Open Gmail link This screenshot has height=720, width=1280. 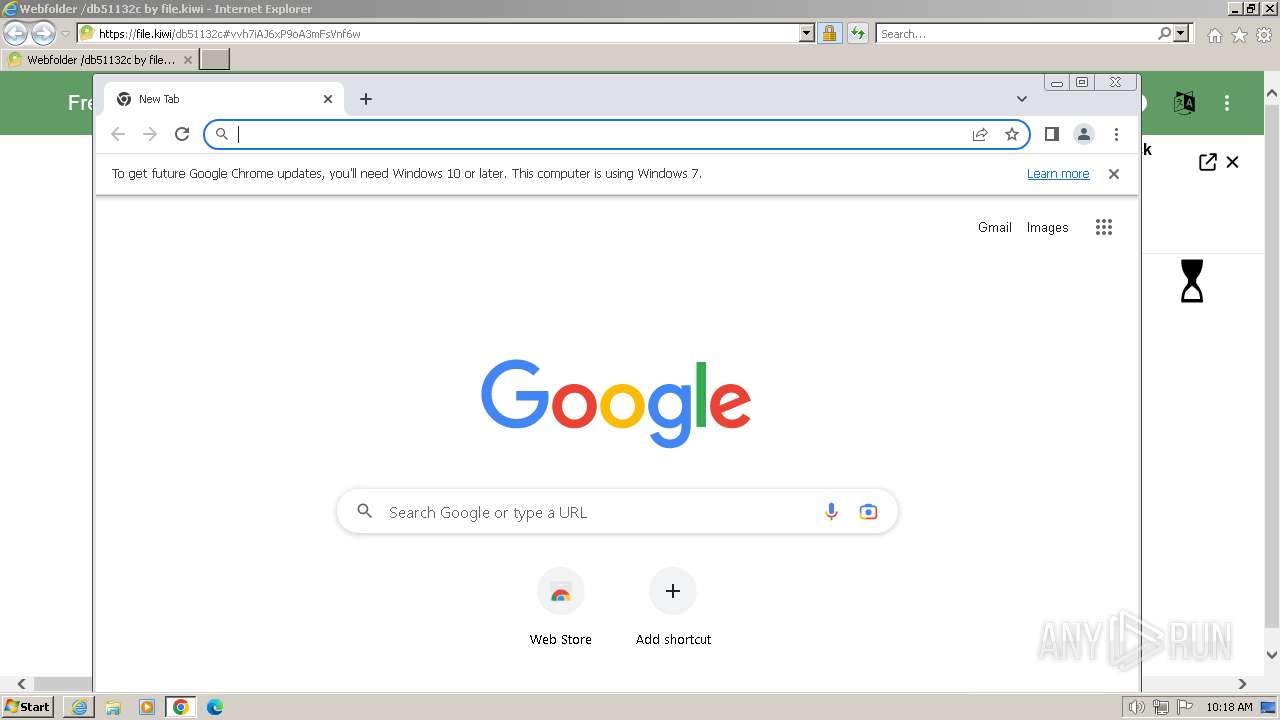coord(995,228)
